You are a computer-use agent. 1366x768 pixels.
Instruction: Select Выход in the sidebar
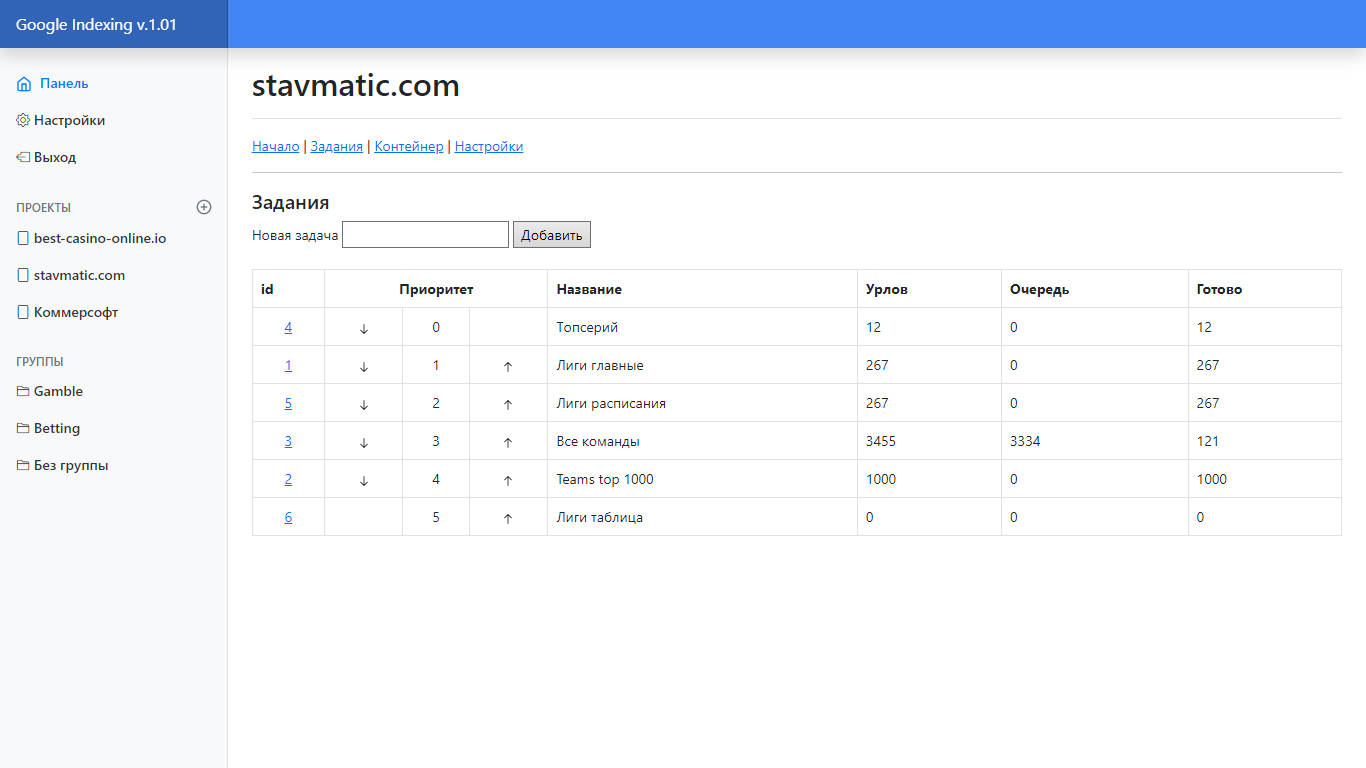coord(55,157)
